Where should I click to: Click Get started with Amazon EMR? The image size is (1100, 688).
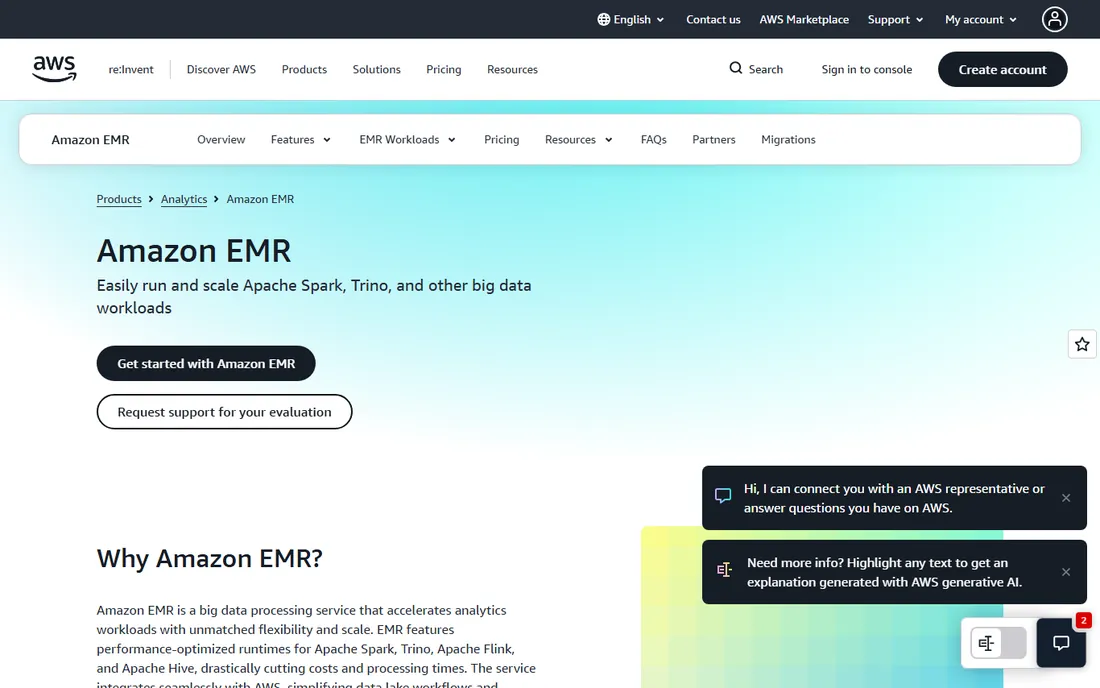(x=206, y=363)
